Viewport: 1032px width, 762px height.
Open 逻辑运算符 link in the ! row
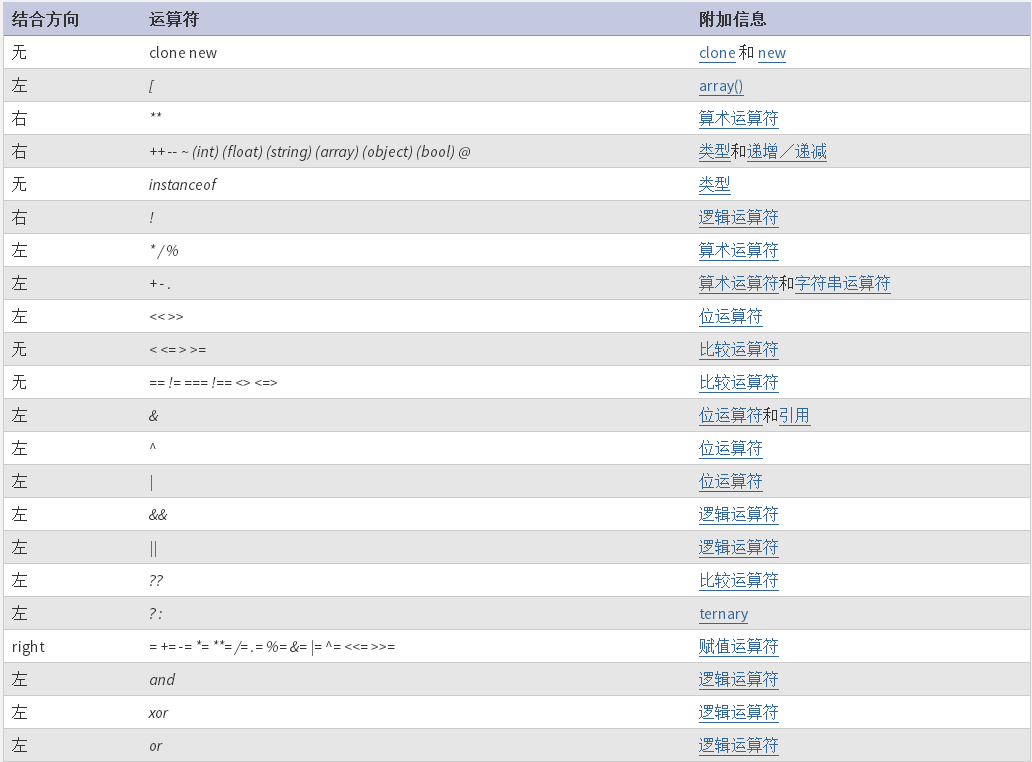tap(738, 217)
